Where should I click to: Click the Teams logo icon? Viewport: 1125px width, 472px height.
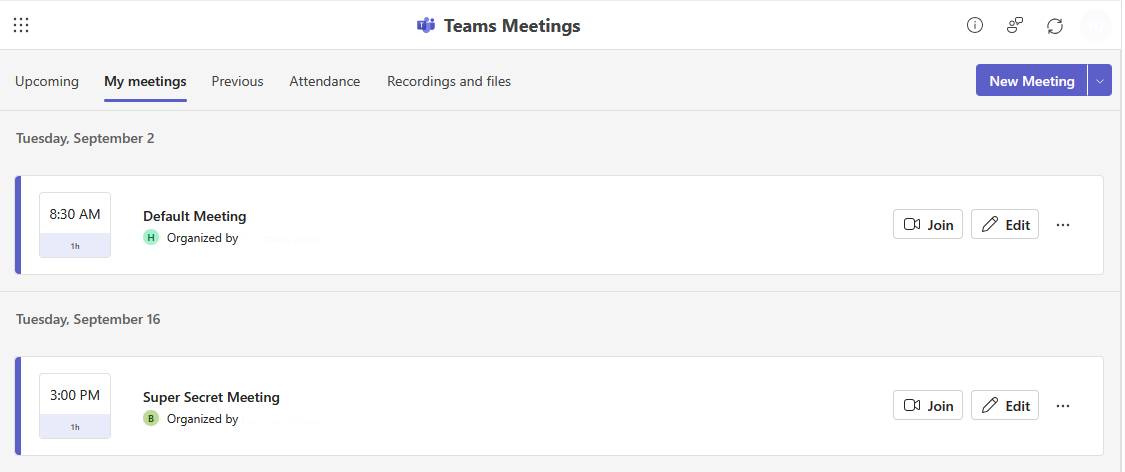[426, 26]
